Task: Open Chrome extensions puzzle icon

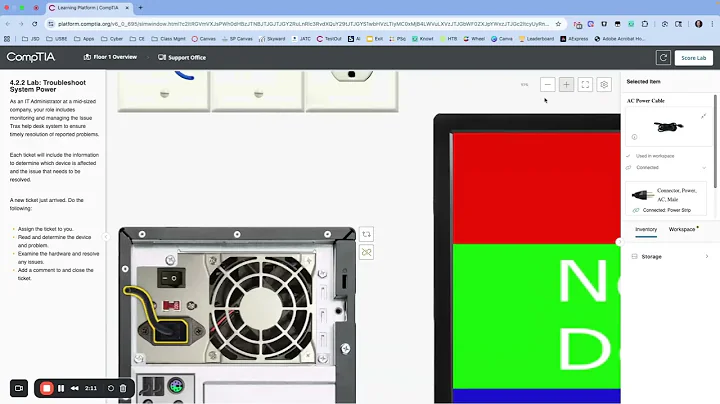Action: [645, 24]
